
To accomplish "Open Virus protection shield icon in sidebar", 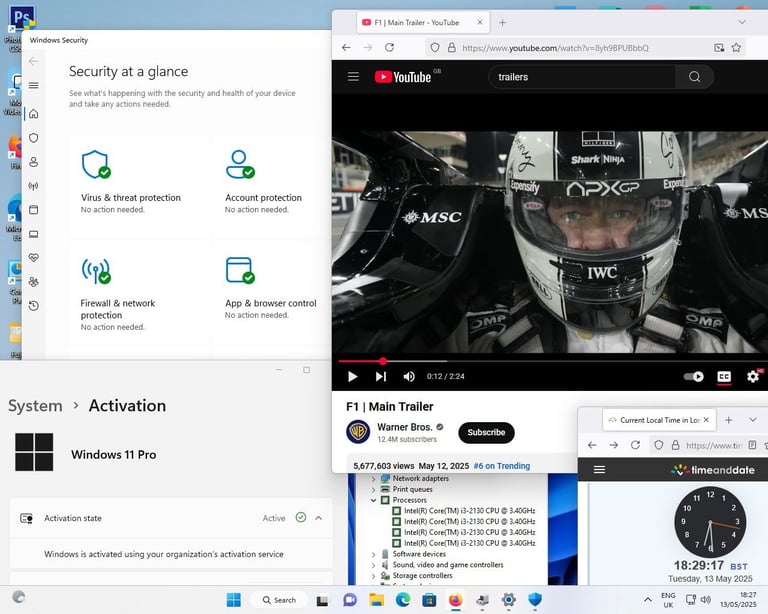I will [x=34, y=138].
